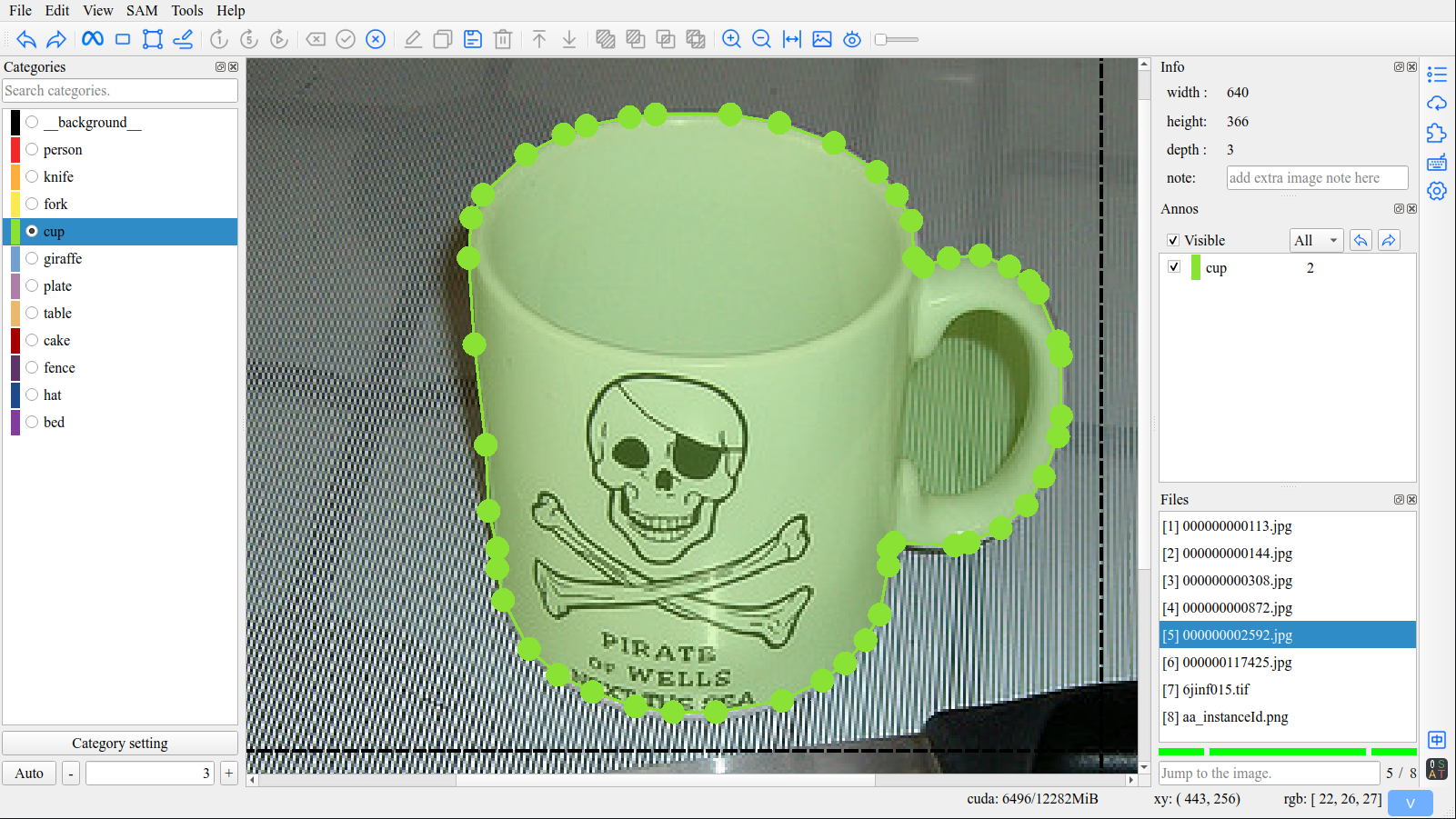Image resolution: width=1456 pixels, height=819 pixels.
Task: Move annotation to bottom layer
Action: (x=569, y=39)
